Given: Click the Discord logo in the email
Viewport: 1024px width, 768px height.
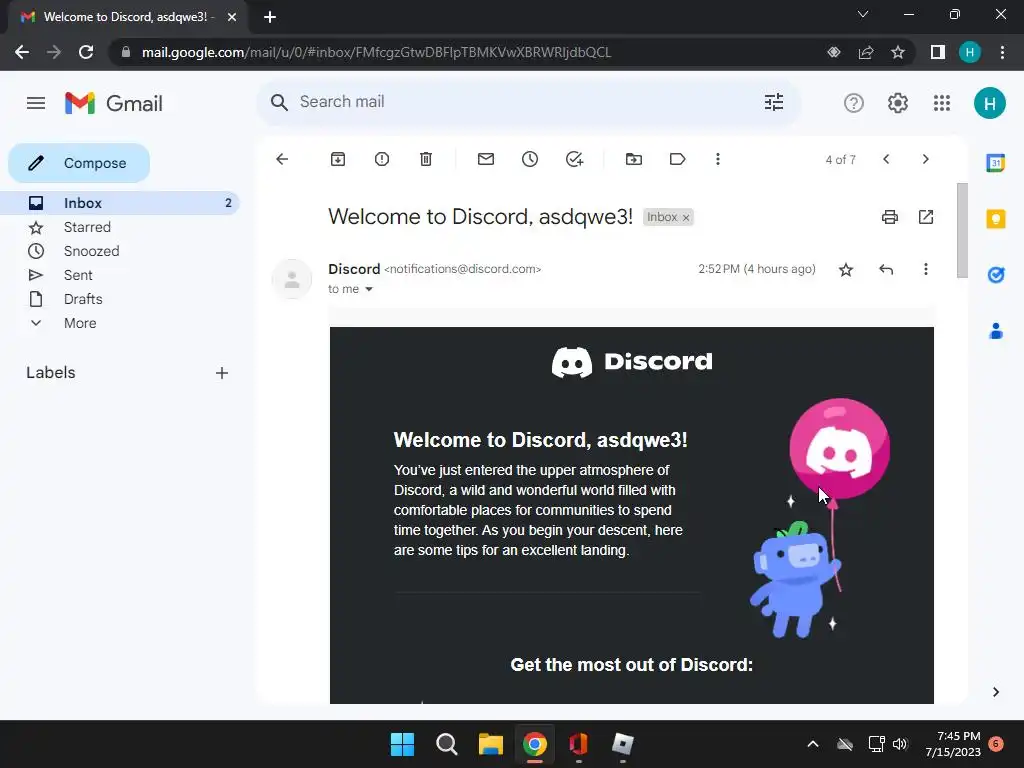Looking at the screenshot, I should [x=632, y=362].
